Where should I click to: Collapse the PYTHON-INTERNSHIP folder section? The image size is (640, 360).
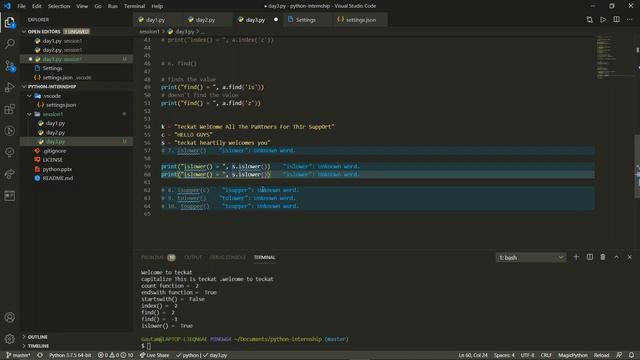click(51, 87)
